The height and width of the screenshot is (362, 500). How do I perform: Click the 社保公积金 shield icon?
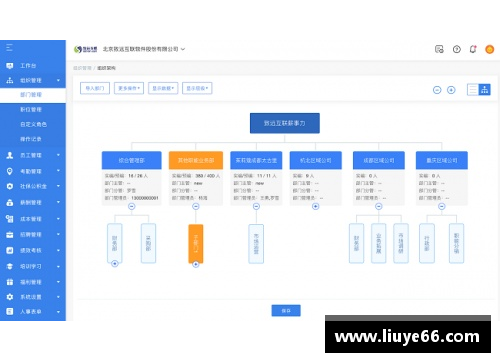coord(10,186)
